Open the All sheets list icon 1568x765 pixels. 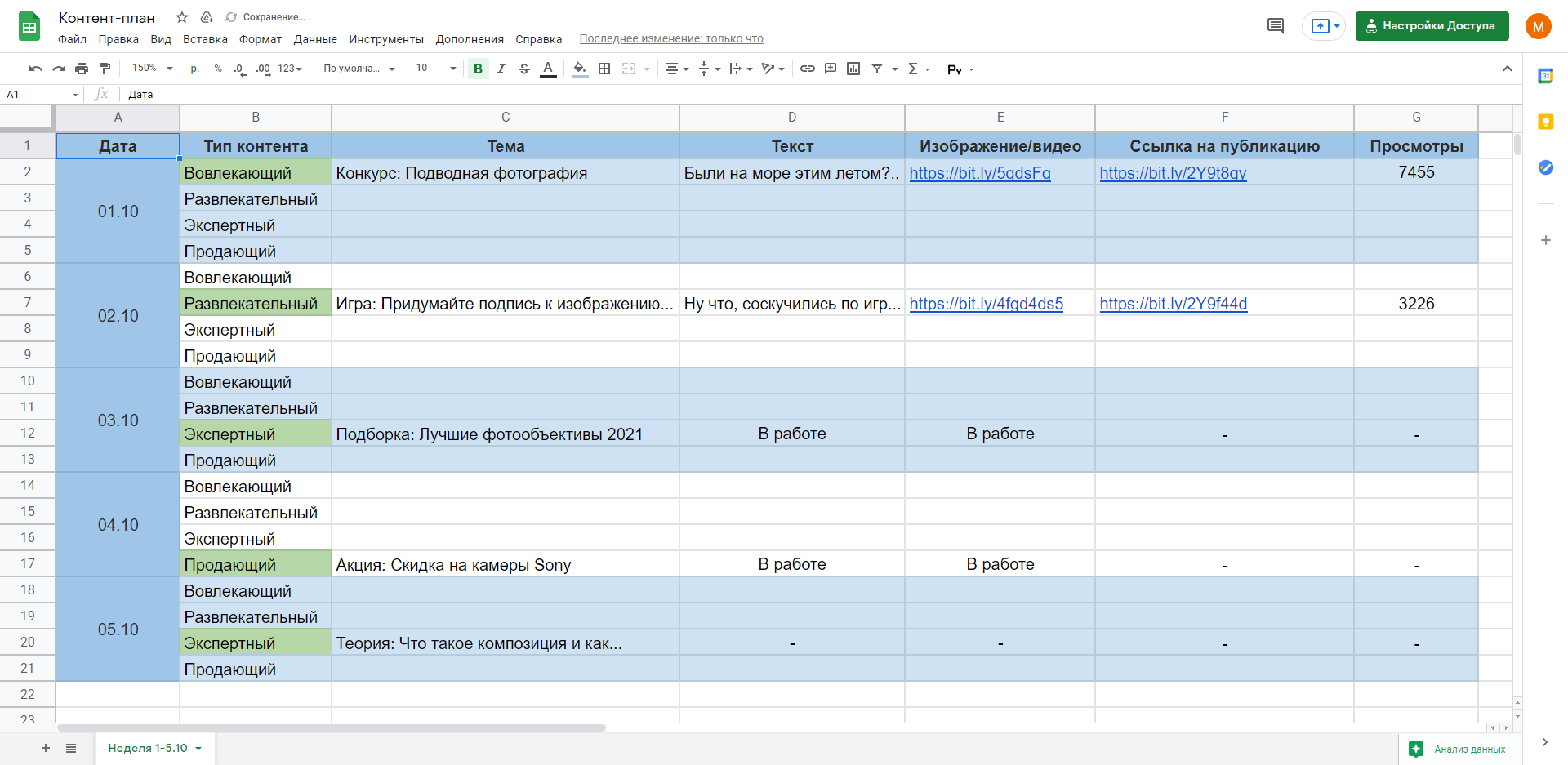coord(71,748)
